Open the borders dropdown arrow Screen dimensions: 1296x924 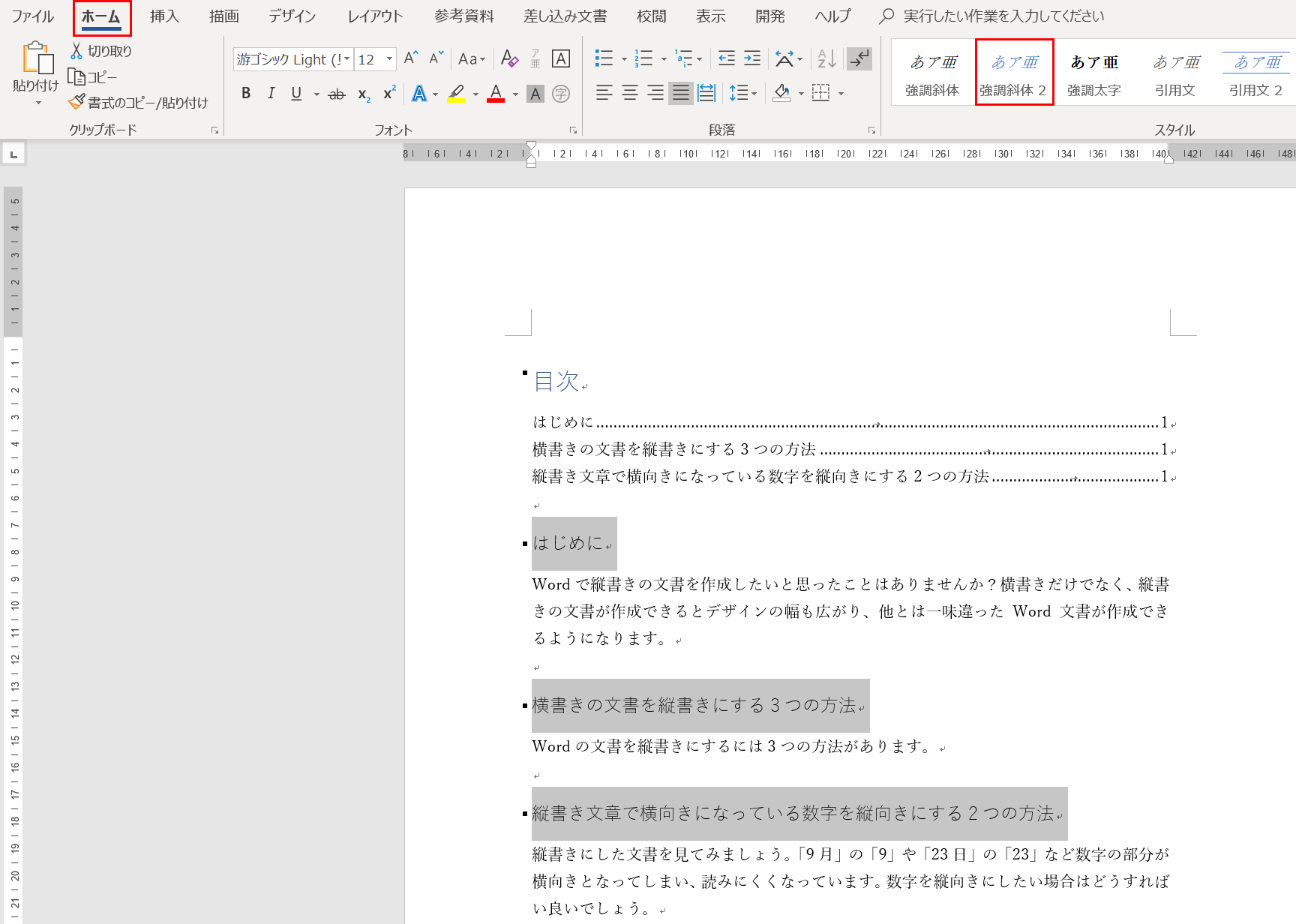pos(841,94)
